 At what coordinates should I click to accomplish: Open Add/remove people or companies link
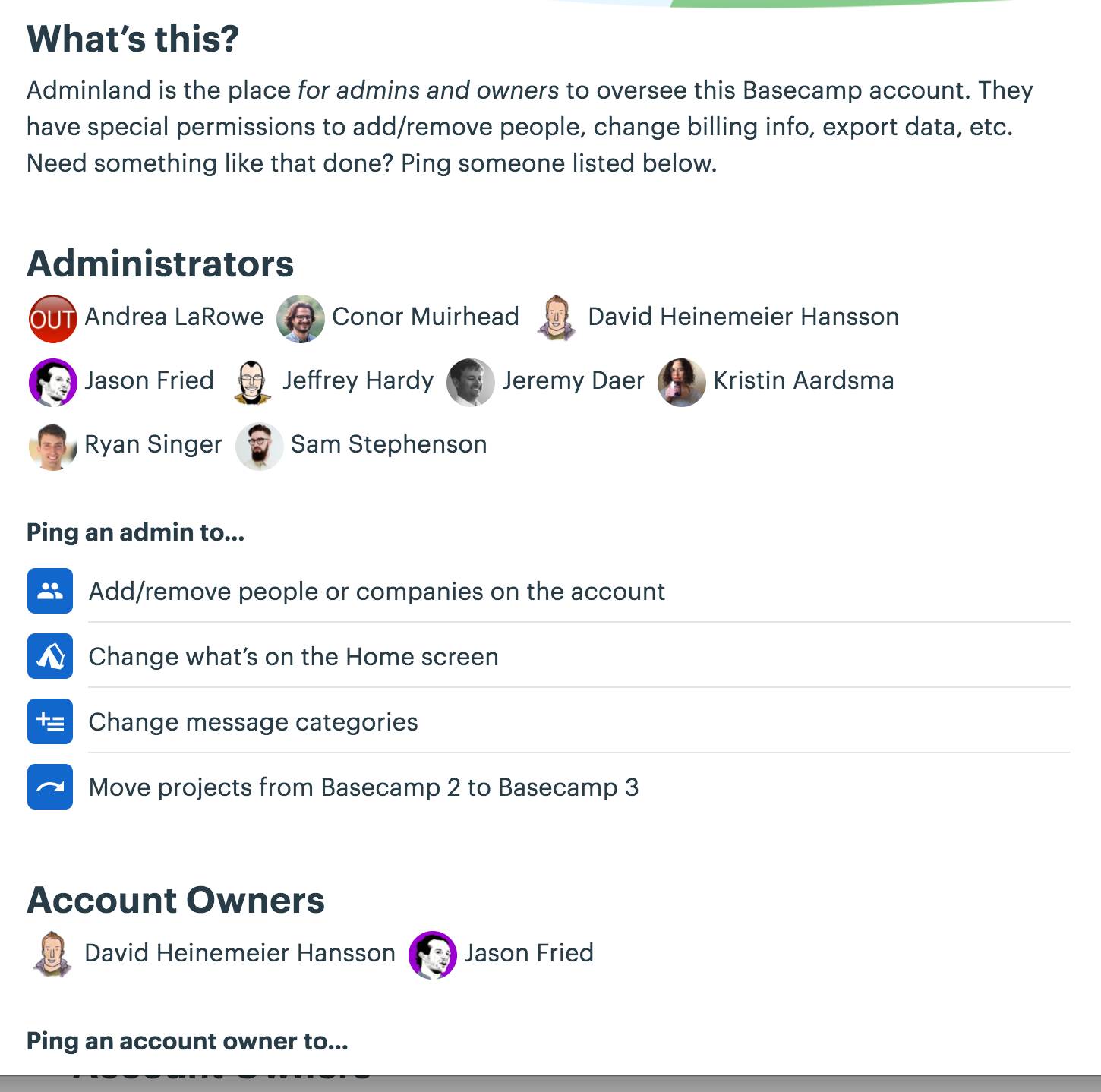[x=376, y=591]
